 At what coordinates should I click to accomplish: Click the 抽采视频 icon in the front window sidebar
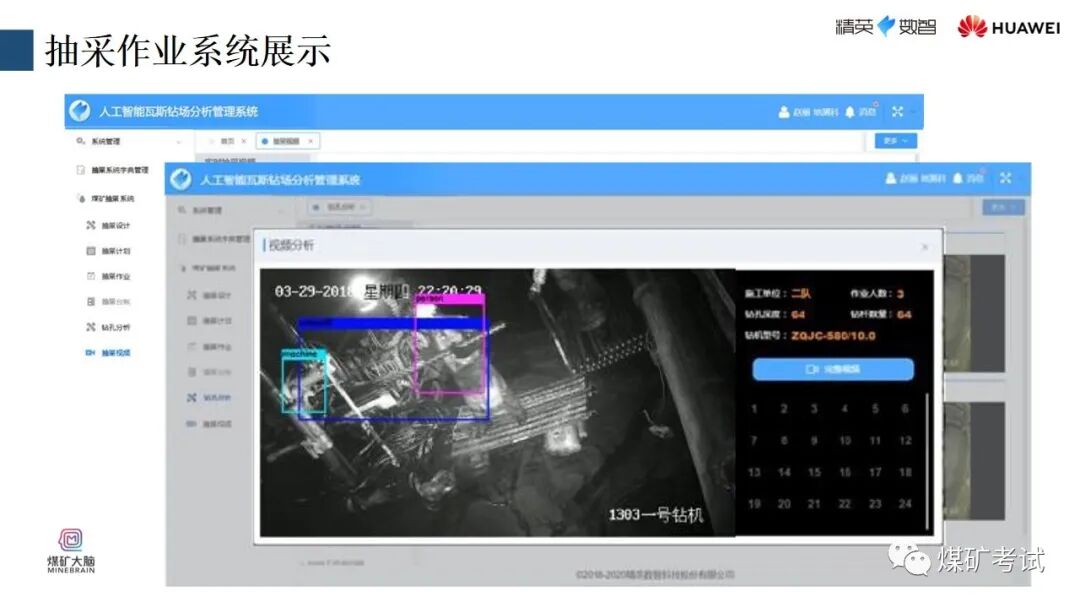[192, 423]
